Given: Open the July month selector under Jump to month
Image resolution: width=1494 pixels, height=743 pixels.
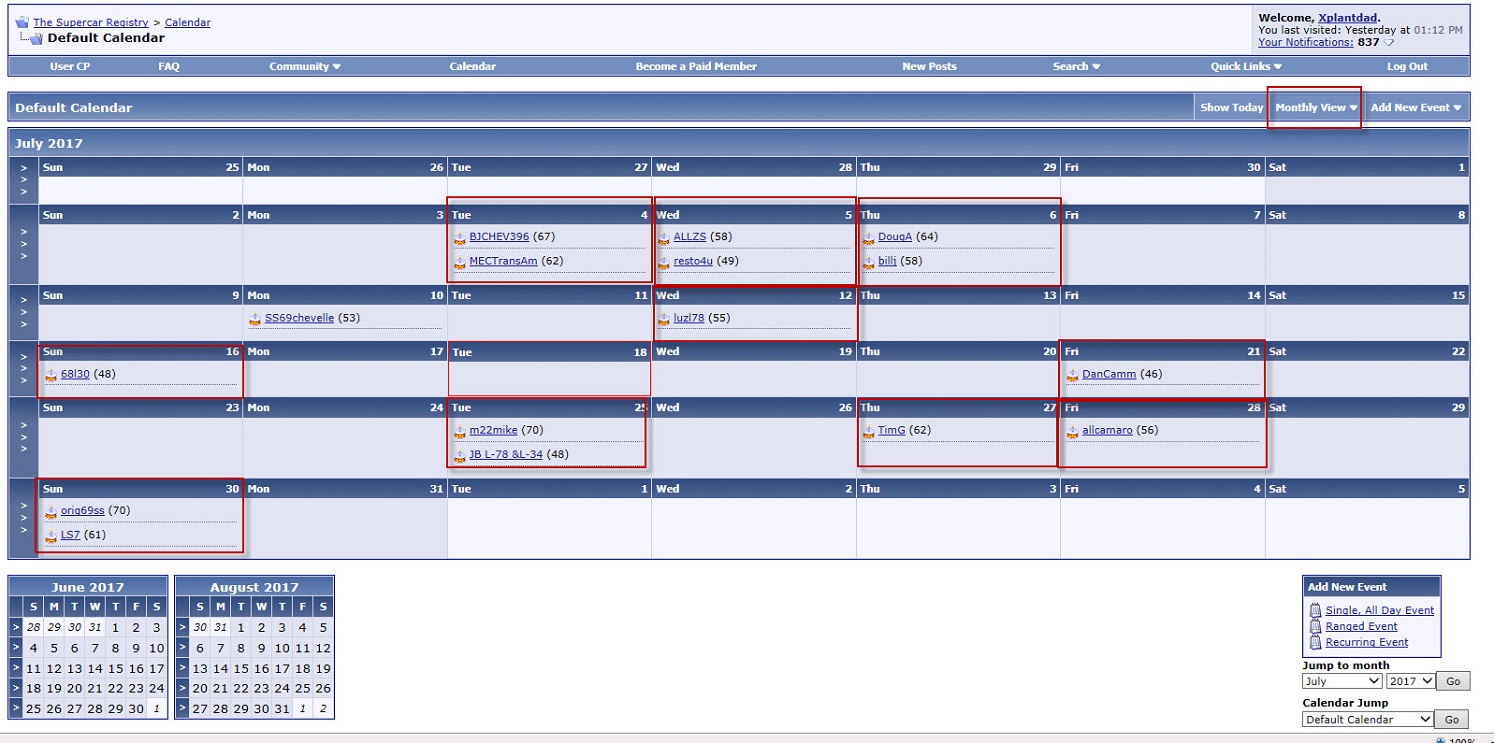Looking at the screenshot, I should (x=1341, y=681).
